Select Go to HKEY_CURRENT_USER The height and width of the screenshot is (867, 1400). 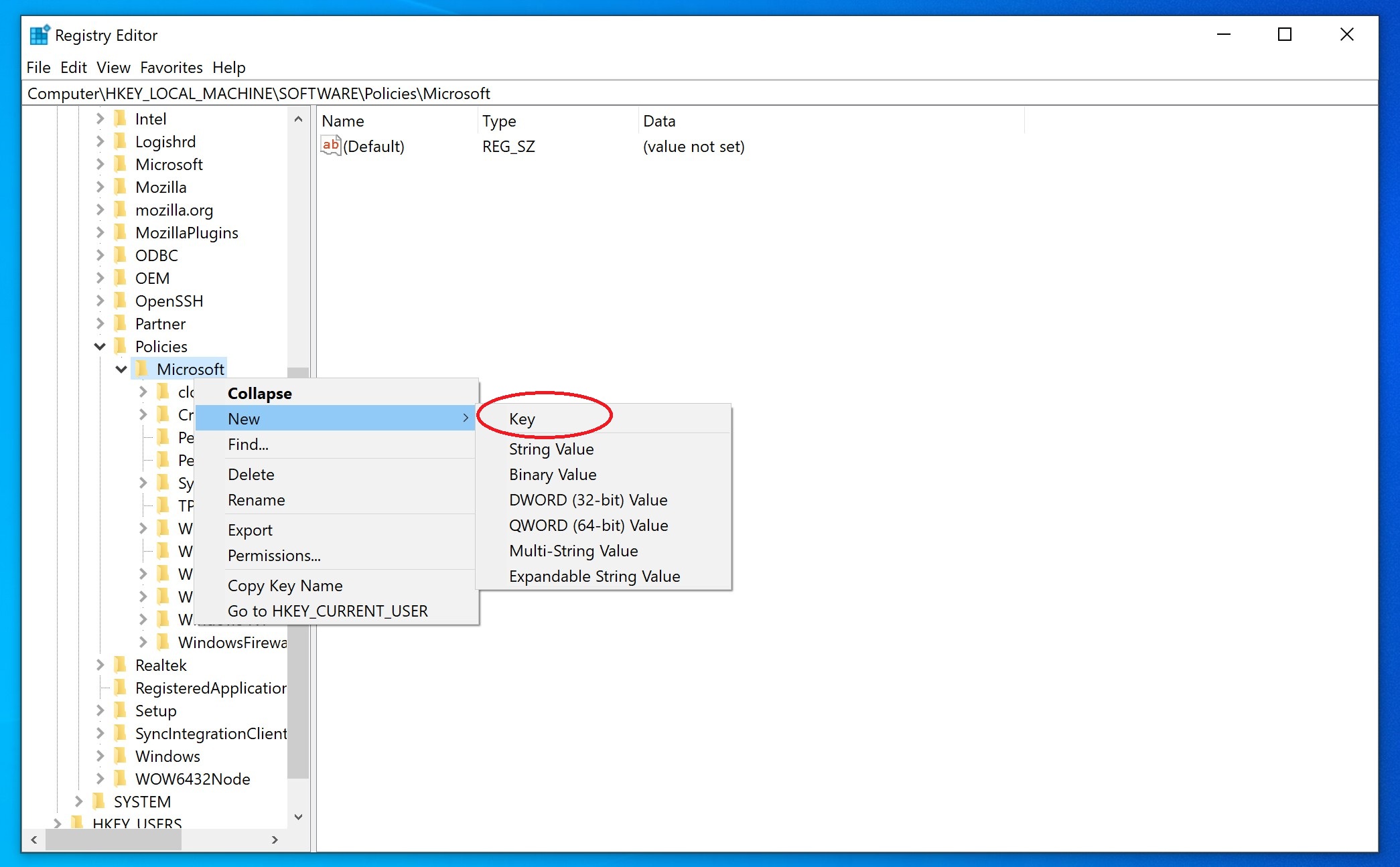click(x=336, y=611)
